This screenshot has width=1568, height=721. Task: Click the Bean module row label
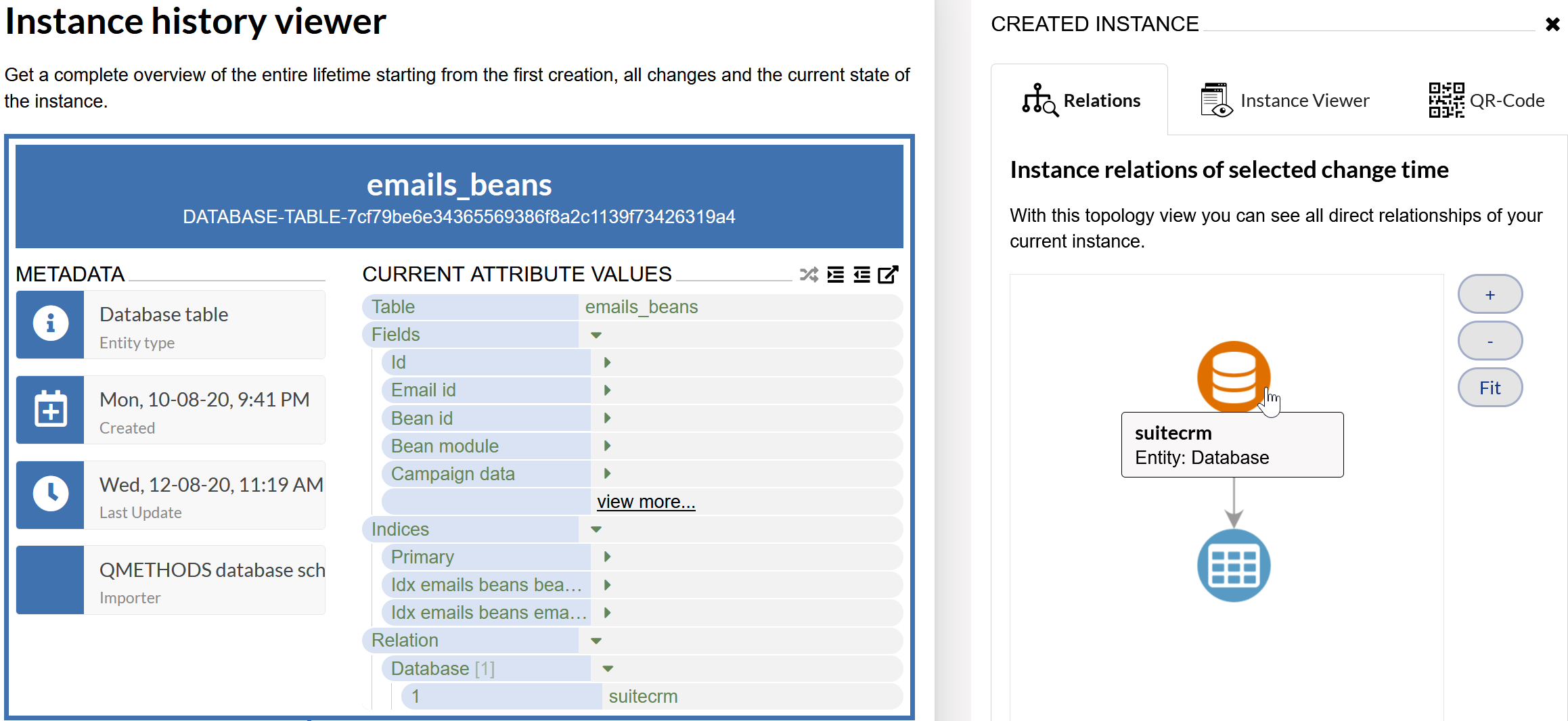coord(445,446)
